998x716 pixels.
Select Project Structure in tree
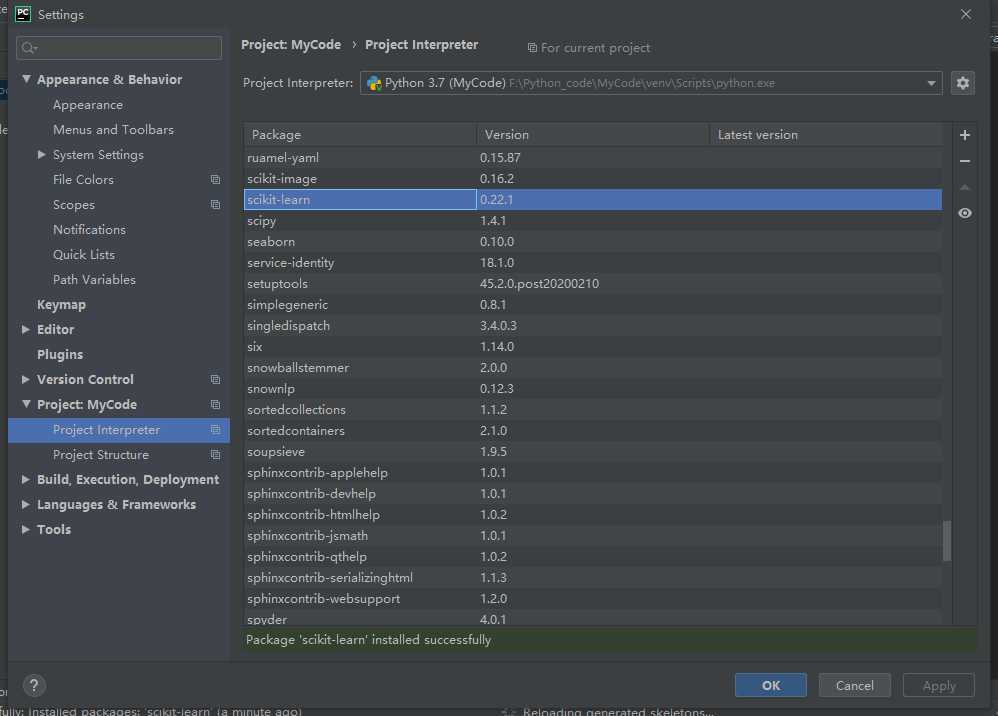click(x=101, y=454)
